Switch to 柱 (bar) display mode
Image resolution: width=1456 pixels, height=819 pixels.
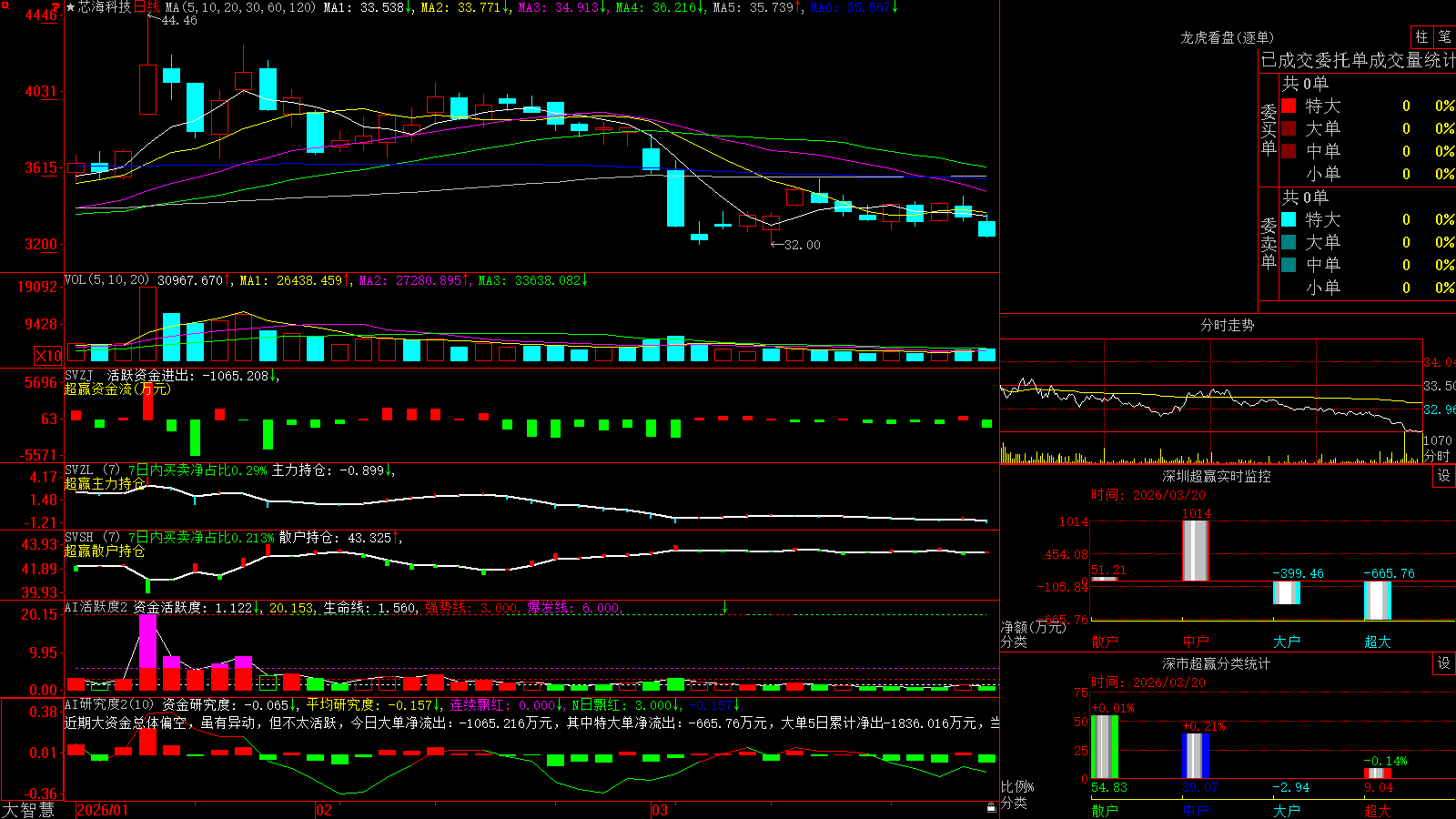click(1421, 37)
